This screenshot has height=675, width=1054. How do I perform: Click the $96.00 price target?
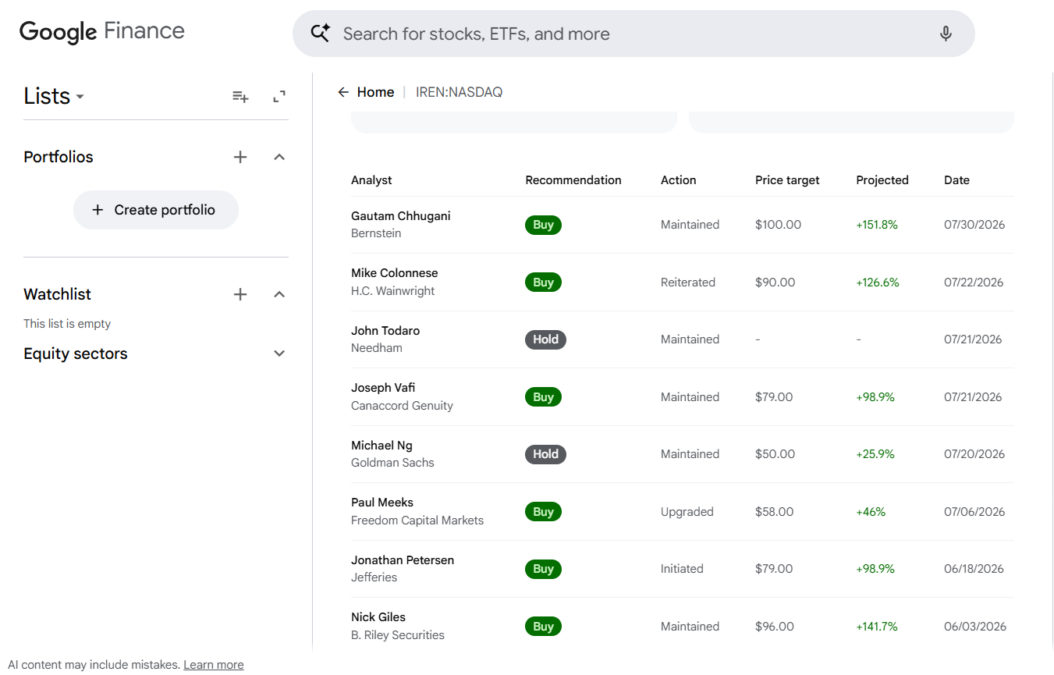tap(774, 627)
